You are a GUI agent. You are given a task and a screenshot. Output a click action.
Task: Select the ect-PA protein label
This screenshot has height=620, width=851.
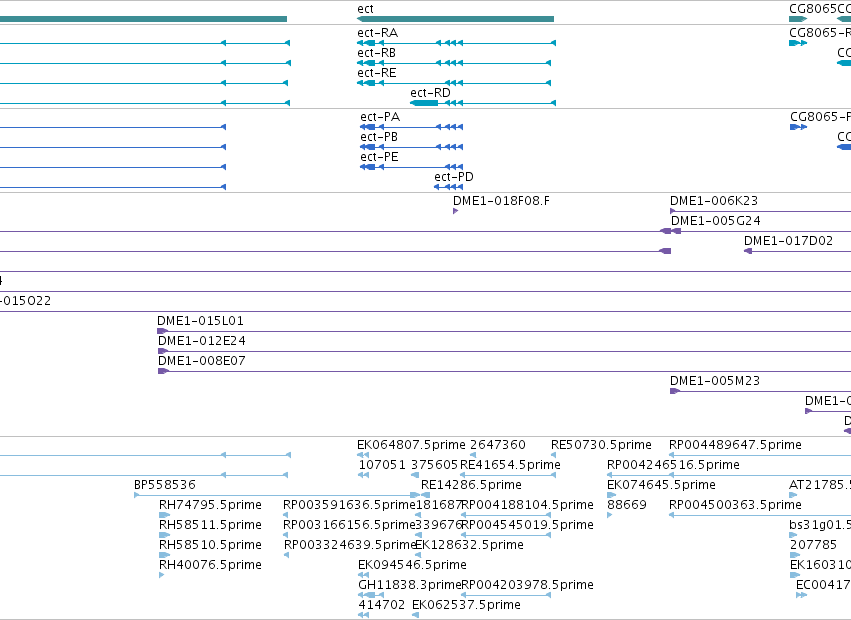click(380, 117)
